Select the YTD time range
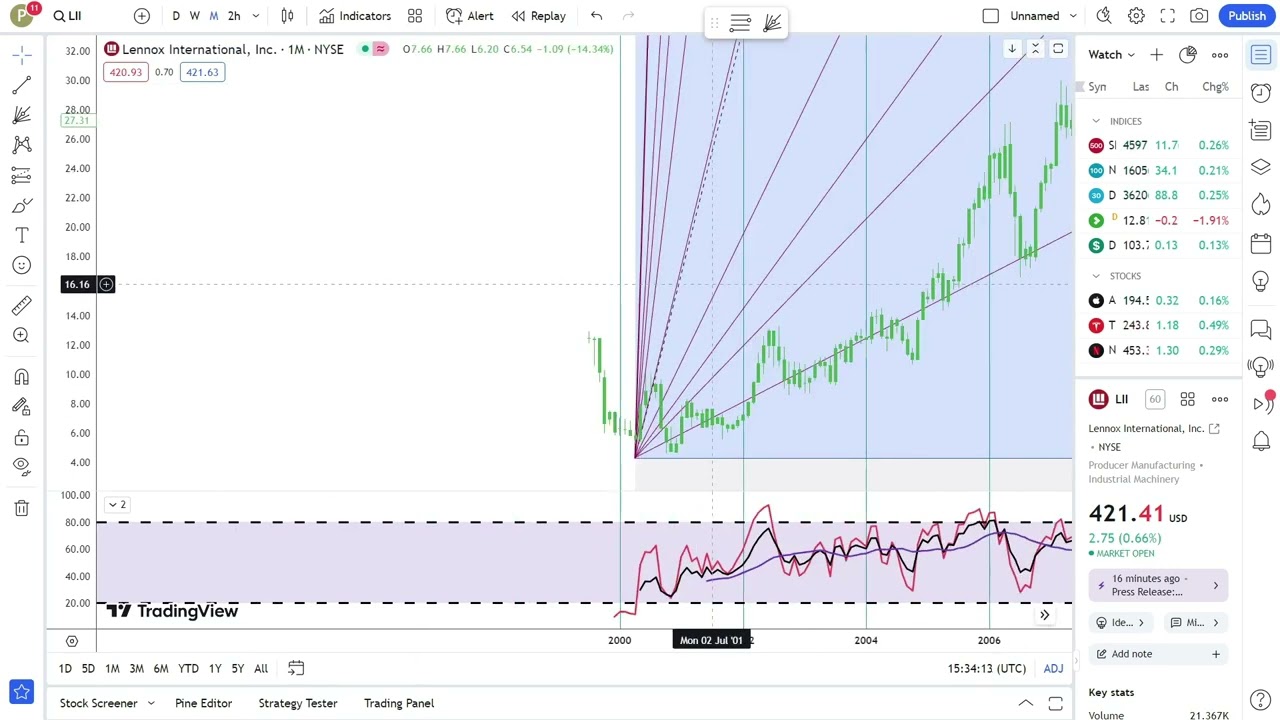The height and width of the screenshot is (720, 1280). pyautogui.click(x=188, y=668)
